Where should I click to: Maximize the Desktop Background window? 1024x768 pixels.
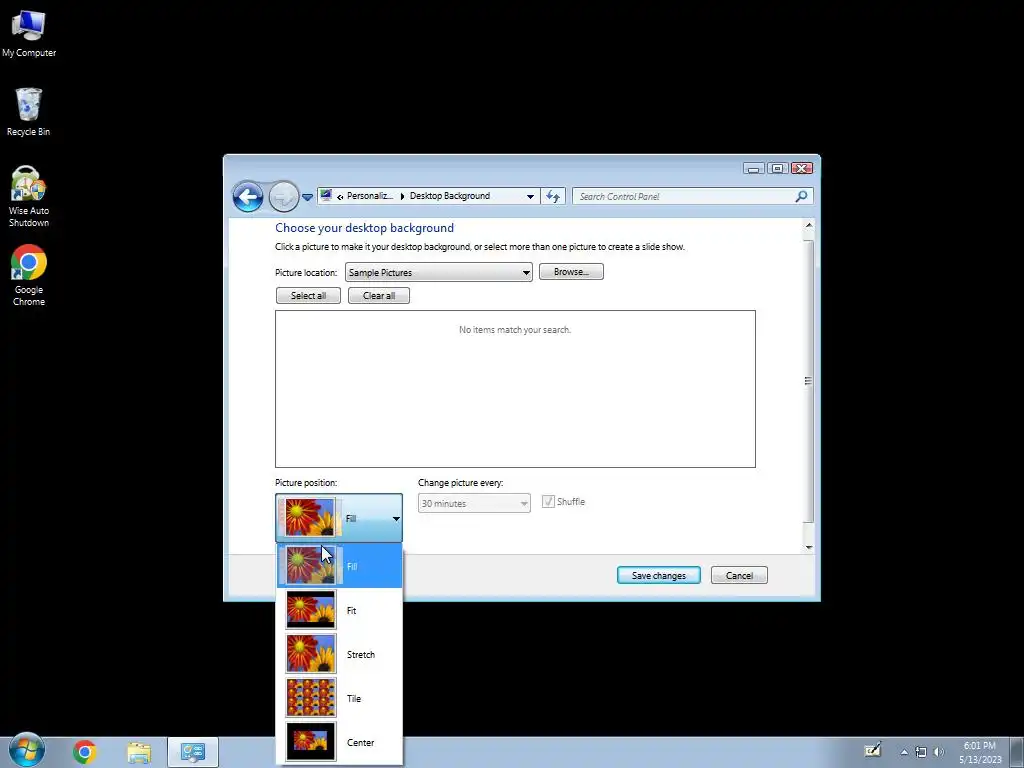tap(777, 168)
